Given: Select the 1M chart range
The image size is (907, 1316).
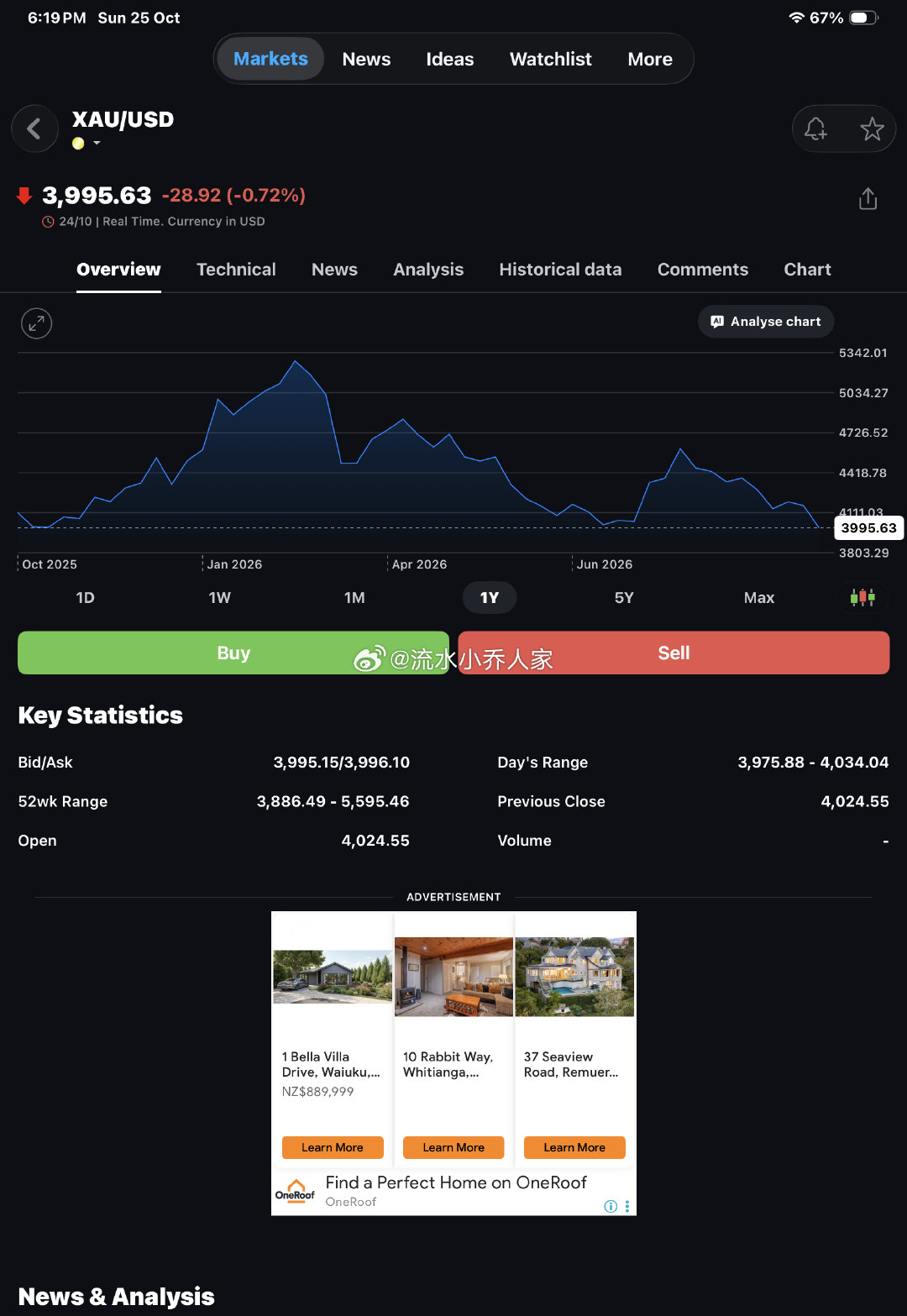Looking at the screenshot, I should 354,598.
